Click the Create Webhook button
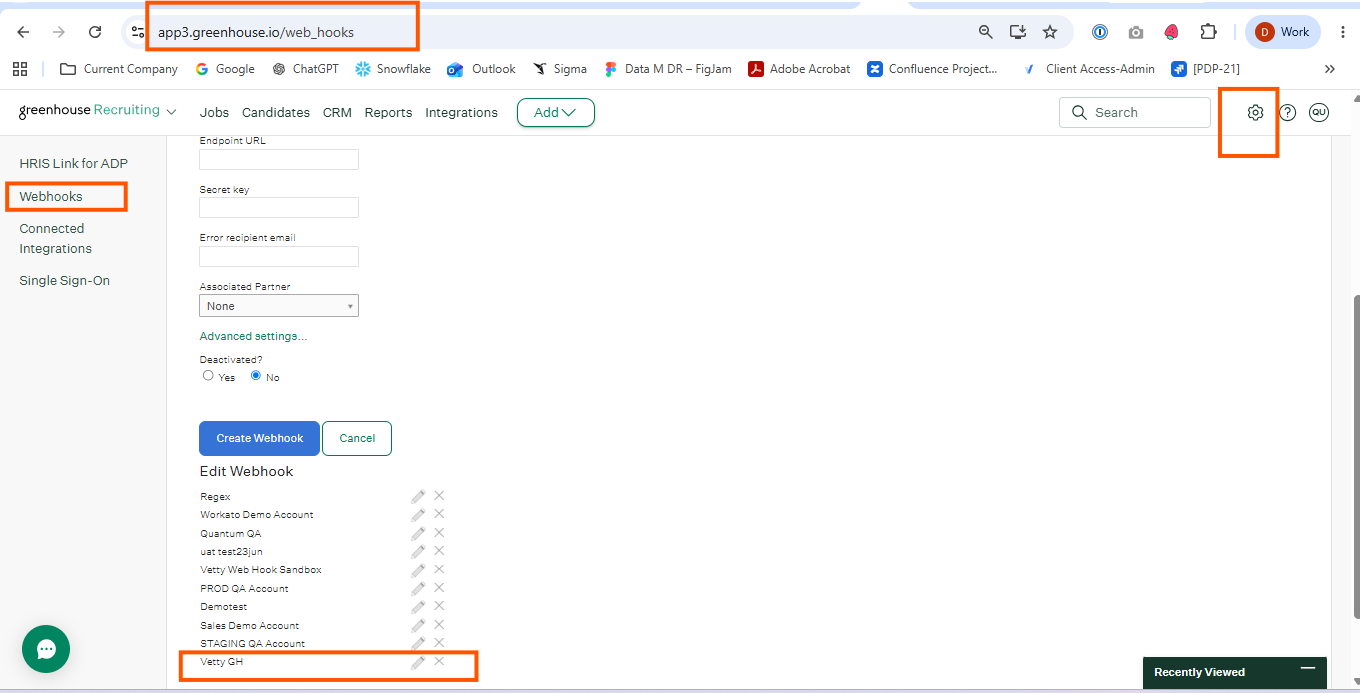Image resolution: width=1360 pixels, height=693 pixels. coord(260,438)
